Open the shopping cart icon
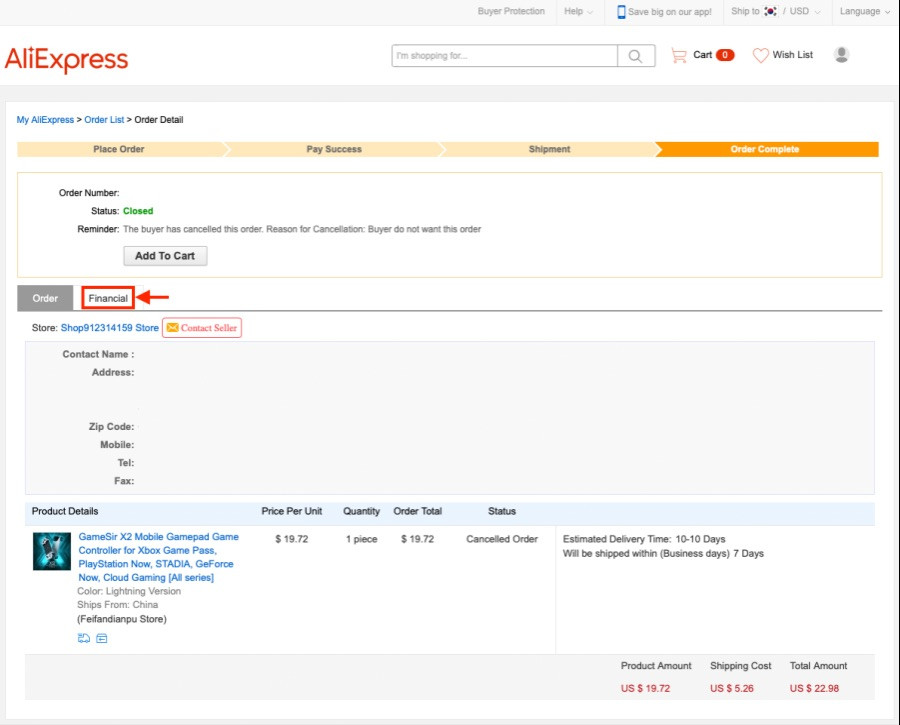 pyautogui.click(x=679, y=55)
